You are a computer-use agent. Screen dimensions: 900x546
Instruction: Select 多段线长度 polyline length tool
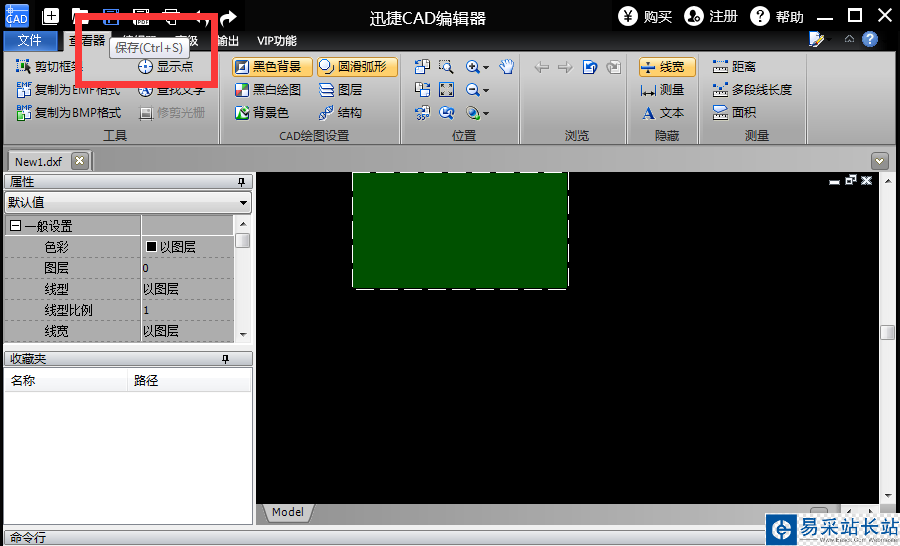(752, 90)
